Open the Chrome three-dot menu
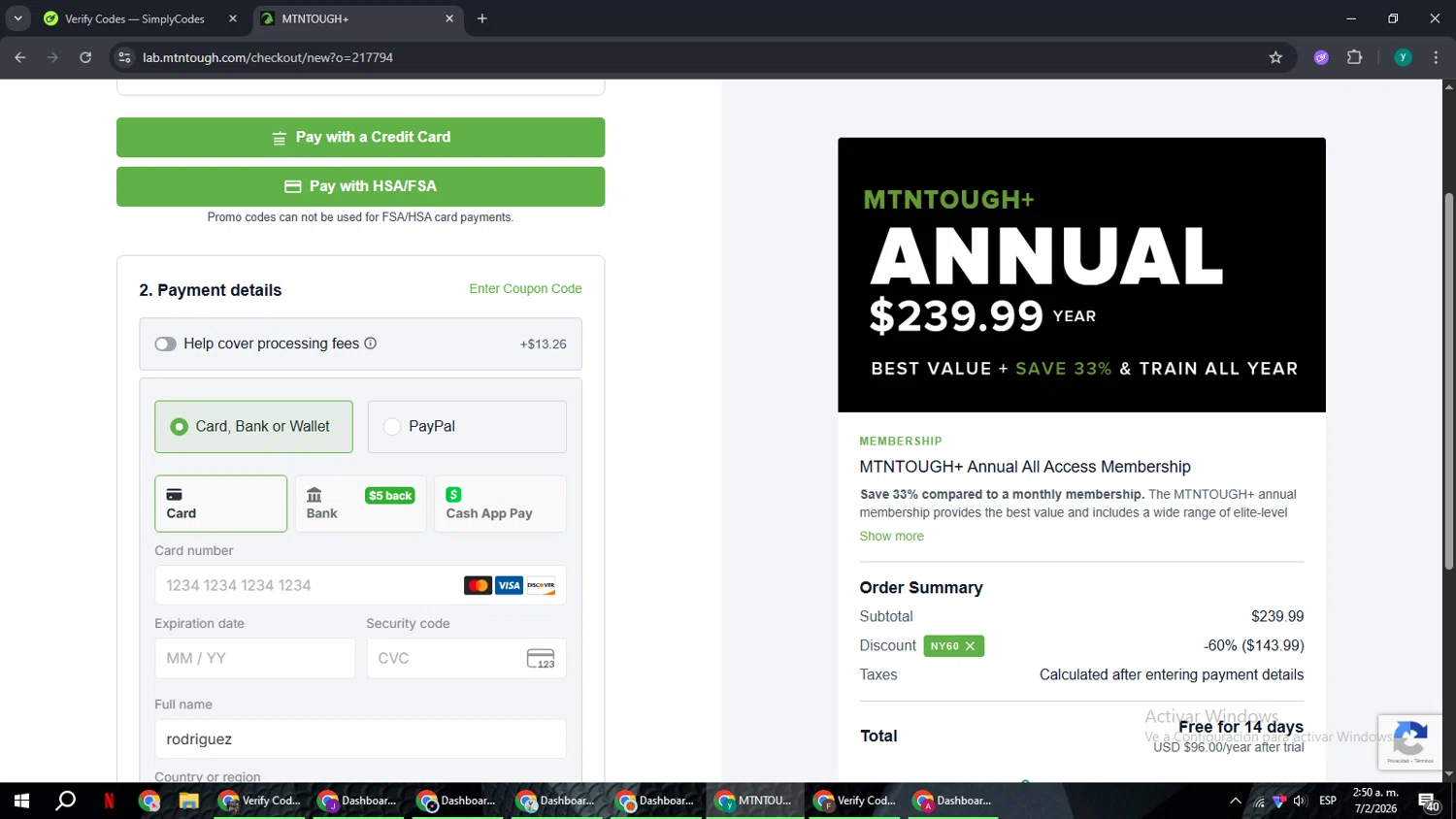 tap(1436, 57)
